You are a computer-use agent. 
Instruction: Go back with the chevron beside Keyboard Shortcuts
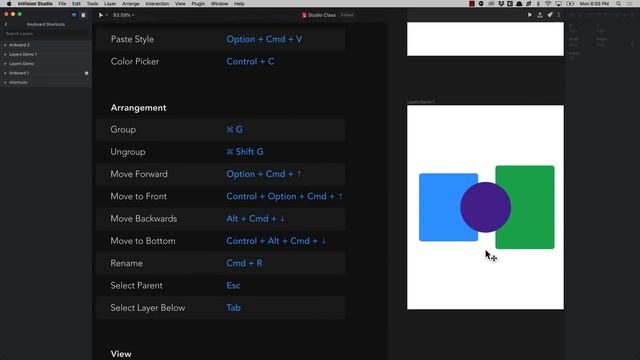[x=6, y=24]
